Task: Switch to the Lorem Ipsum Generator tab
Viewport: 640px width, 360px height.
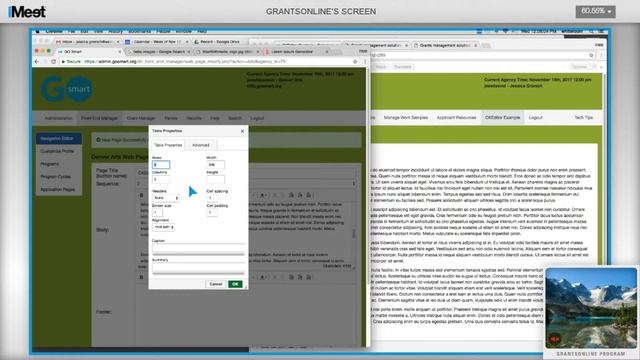Action: click(297, 52)
